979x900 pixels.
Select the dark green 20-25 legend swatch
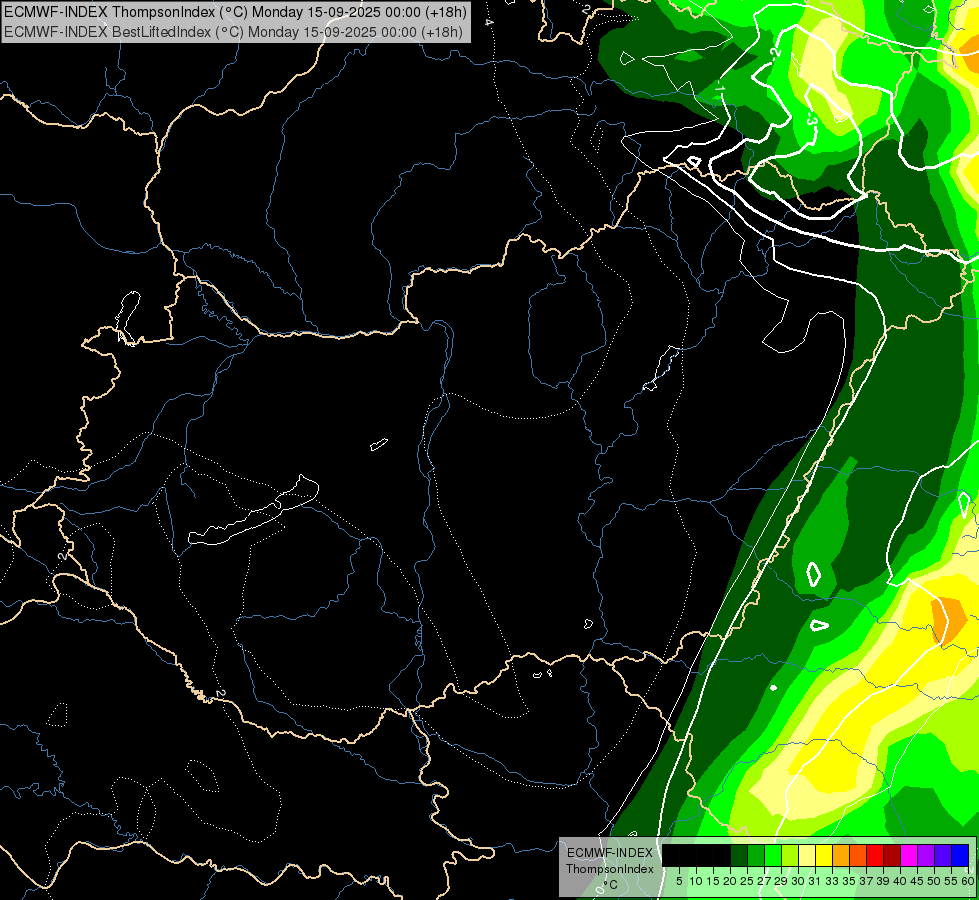point(739,855)
